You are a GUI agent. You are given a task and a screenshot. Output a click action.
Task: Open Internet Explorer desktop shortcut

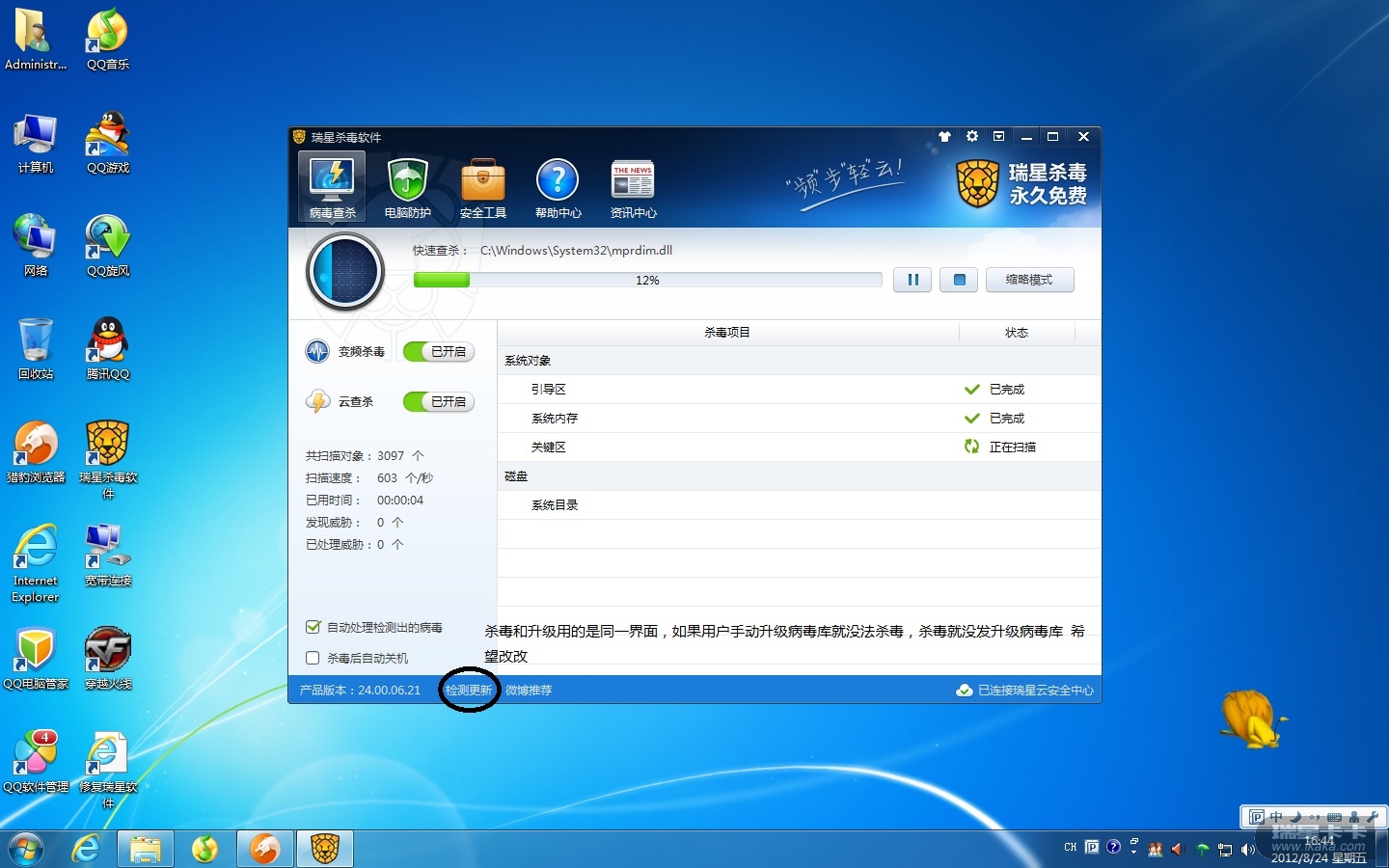click(x=36, y=564)
